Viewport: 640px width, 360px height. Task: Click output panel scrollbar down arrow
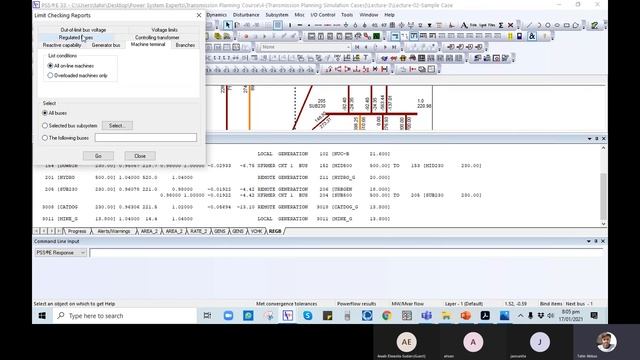pyautogui.click(x=603, y=224)
